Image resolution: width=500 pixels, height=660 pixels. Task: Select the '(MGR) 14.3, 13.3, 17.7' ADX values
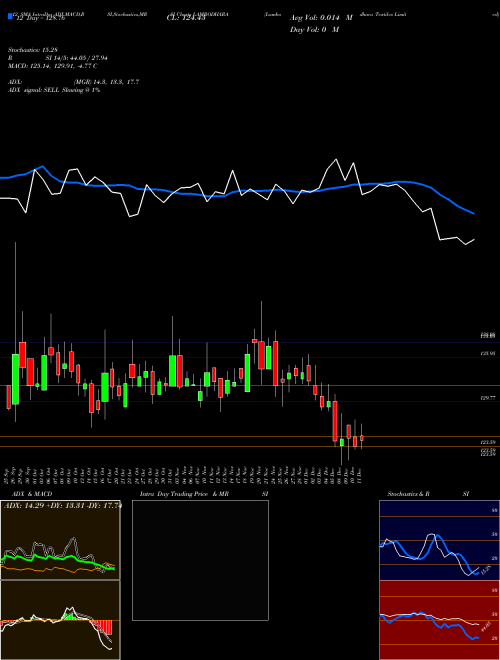(106, 82)
